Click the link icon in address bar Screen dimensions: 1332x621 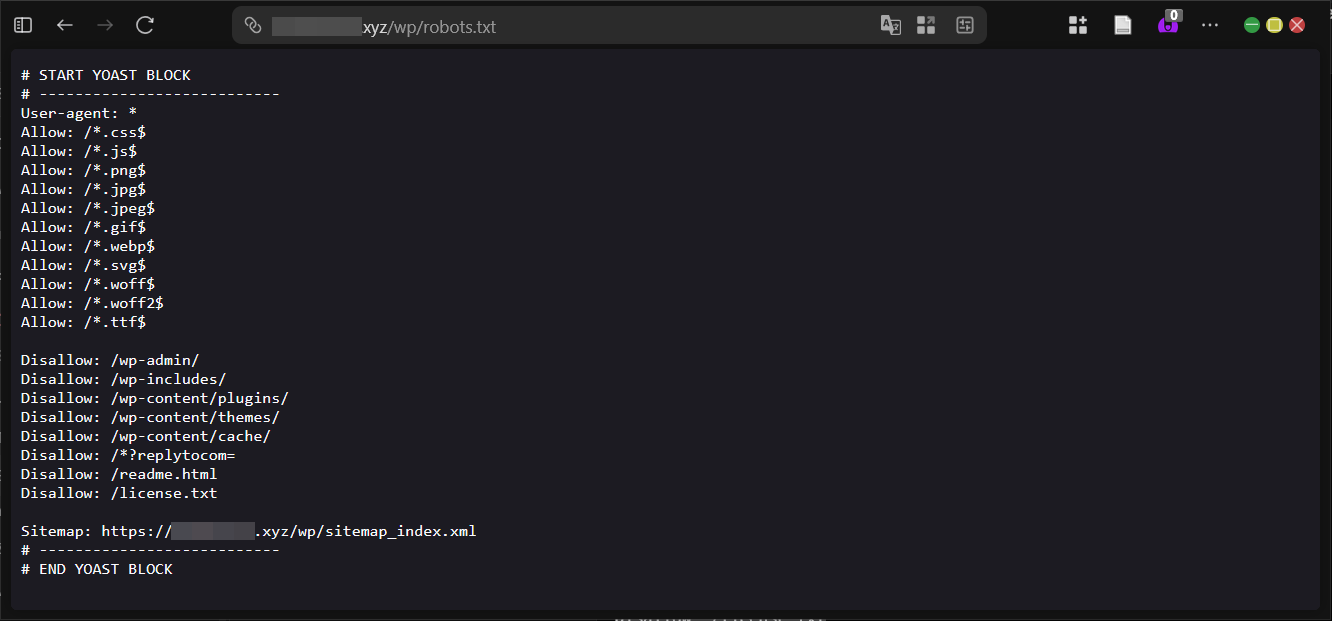pyautogui.click(x=253, y=26)
